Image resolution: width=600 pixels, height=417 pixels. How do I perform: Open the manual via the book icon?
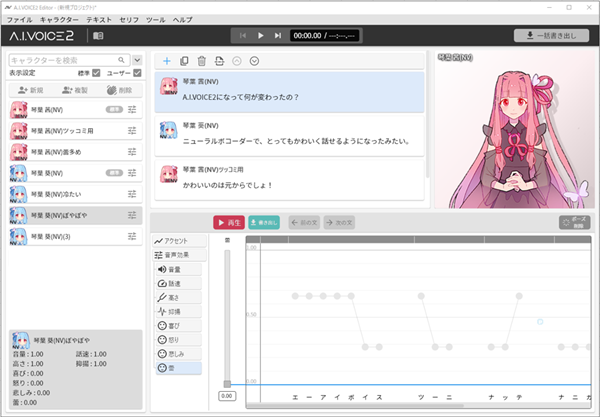tap(98, 36)
